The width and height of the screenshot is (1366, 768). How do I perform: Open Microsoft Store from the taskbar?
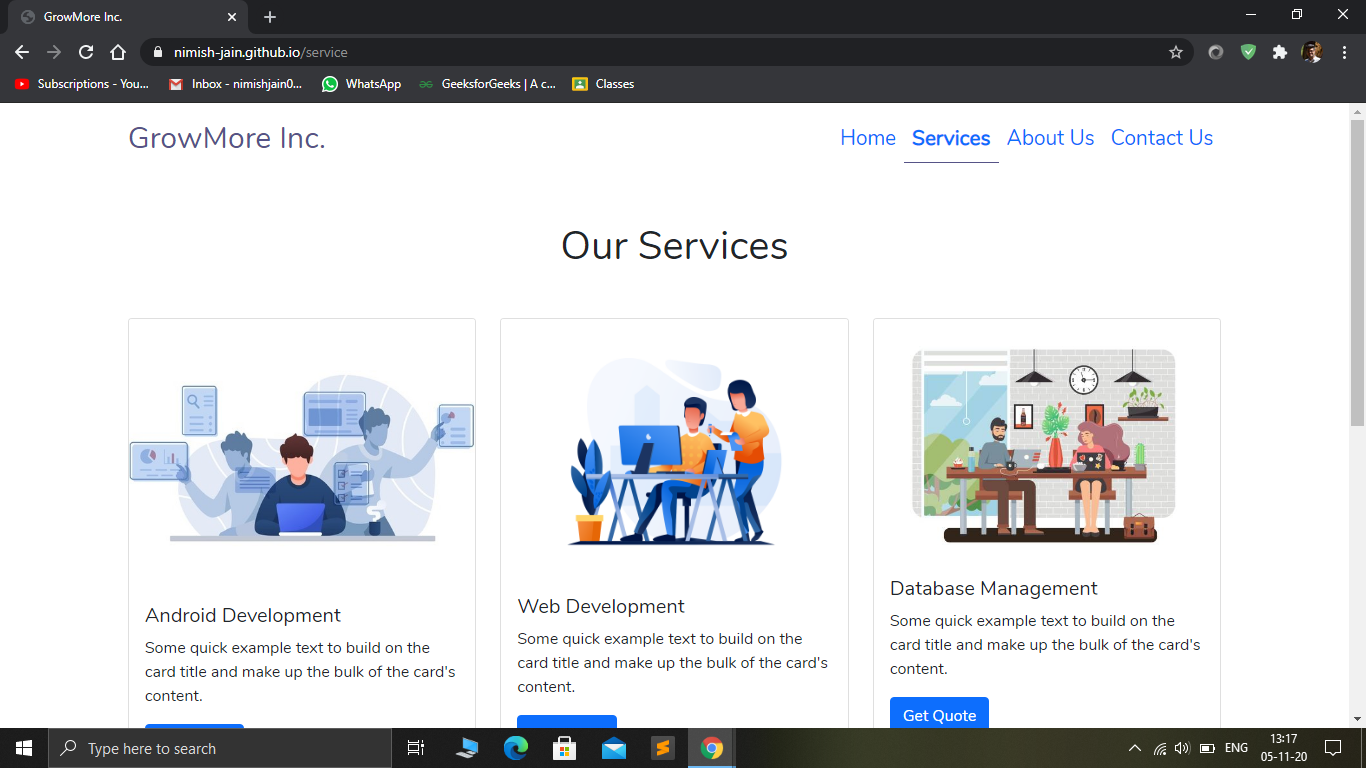pyautogui.click(x=565, y=748)
